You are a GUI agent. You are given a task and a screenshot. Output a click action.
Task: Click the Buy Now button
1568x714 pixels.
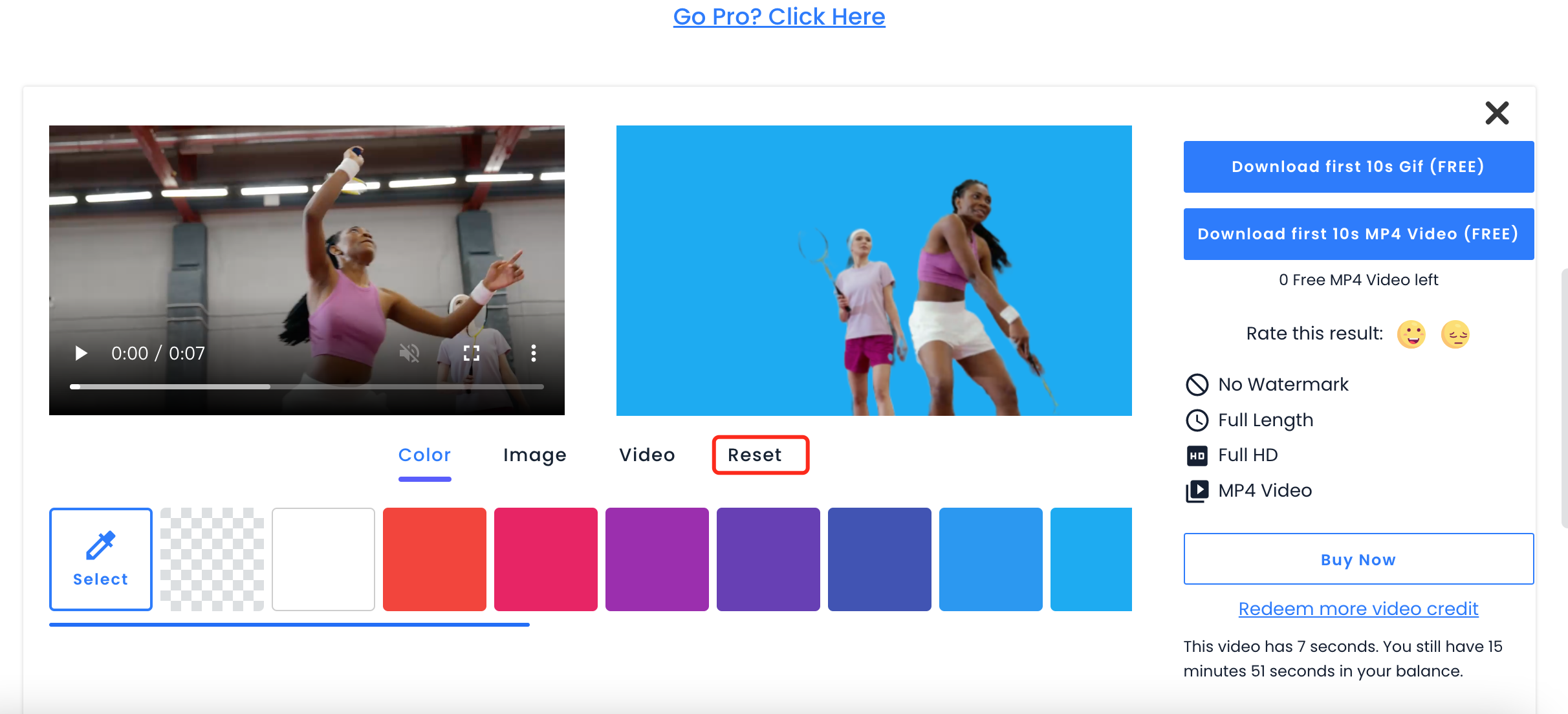click(x=1358, y=559)
